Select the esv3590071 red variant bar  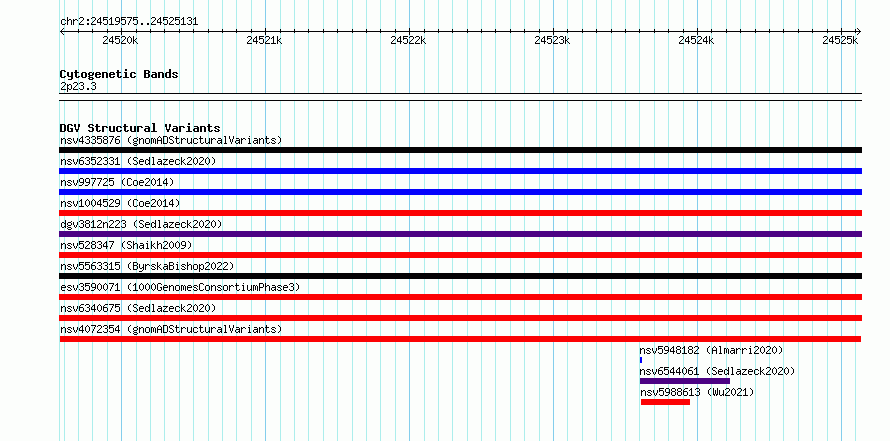click(x=460, y=297)
